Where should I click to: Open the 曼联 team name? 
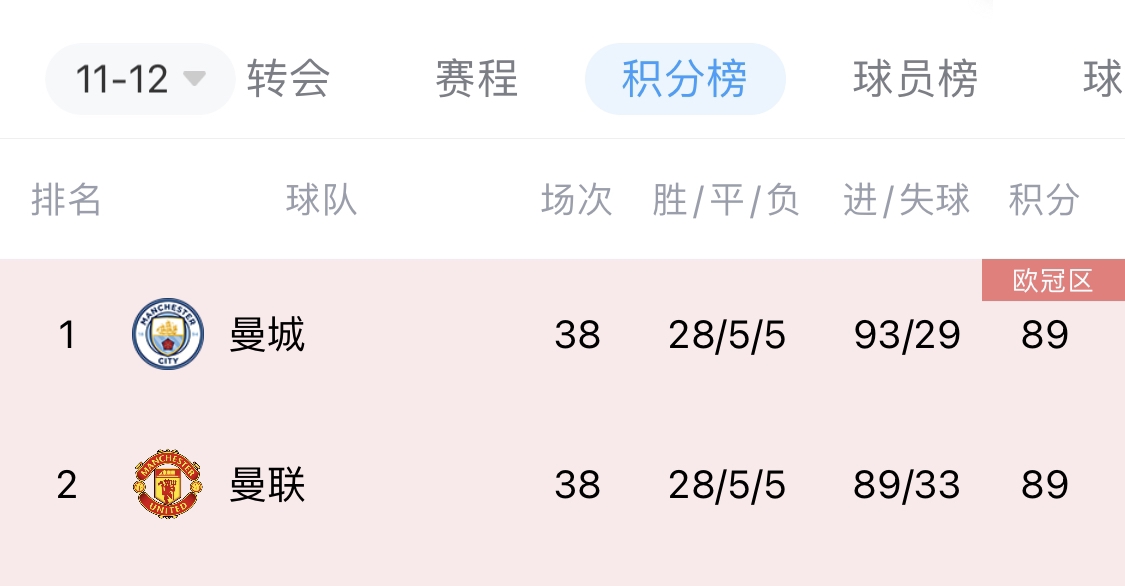tap(267, 484)
